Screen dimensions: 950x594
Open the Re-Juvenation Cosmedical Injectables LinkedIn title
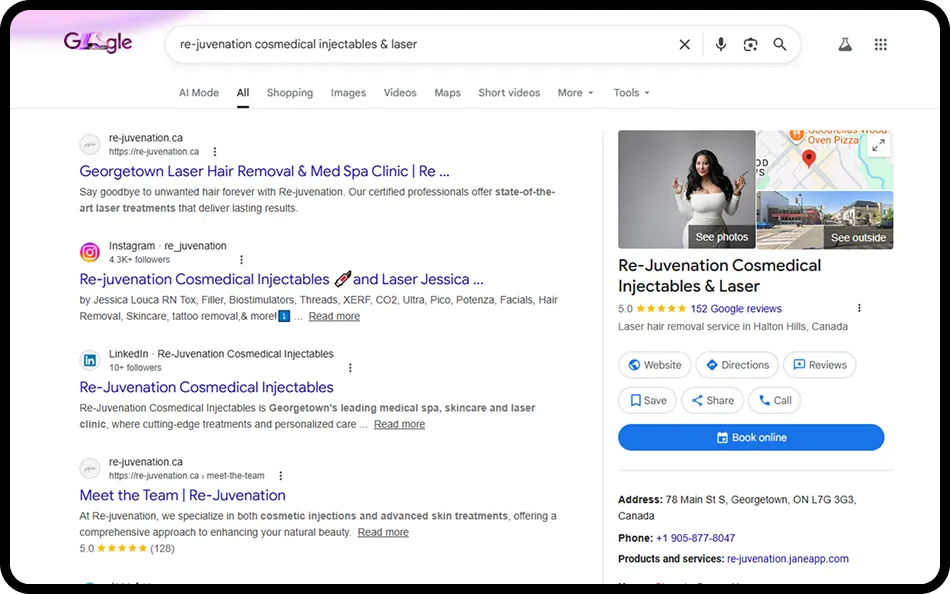207,387
